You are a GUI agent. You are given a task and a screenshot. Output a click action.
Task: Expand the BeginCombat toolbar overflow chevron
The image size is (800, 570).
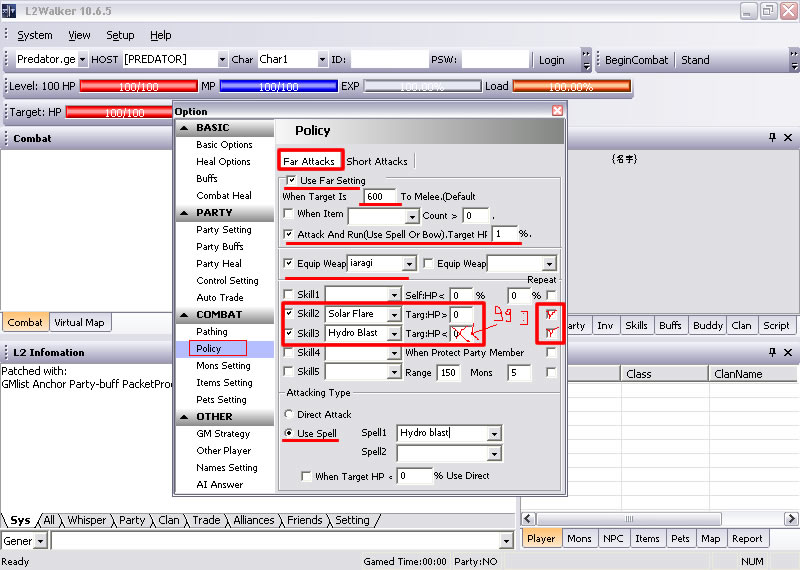(794, 60)
